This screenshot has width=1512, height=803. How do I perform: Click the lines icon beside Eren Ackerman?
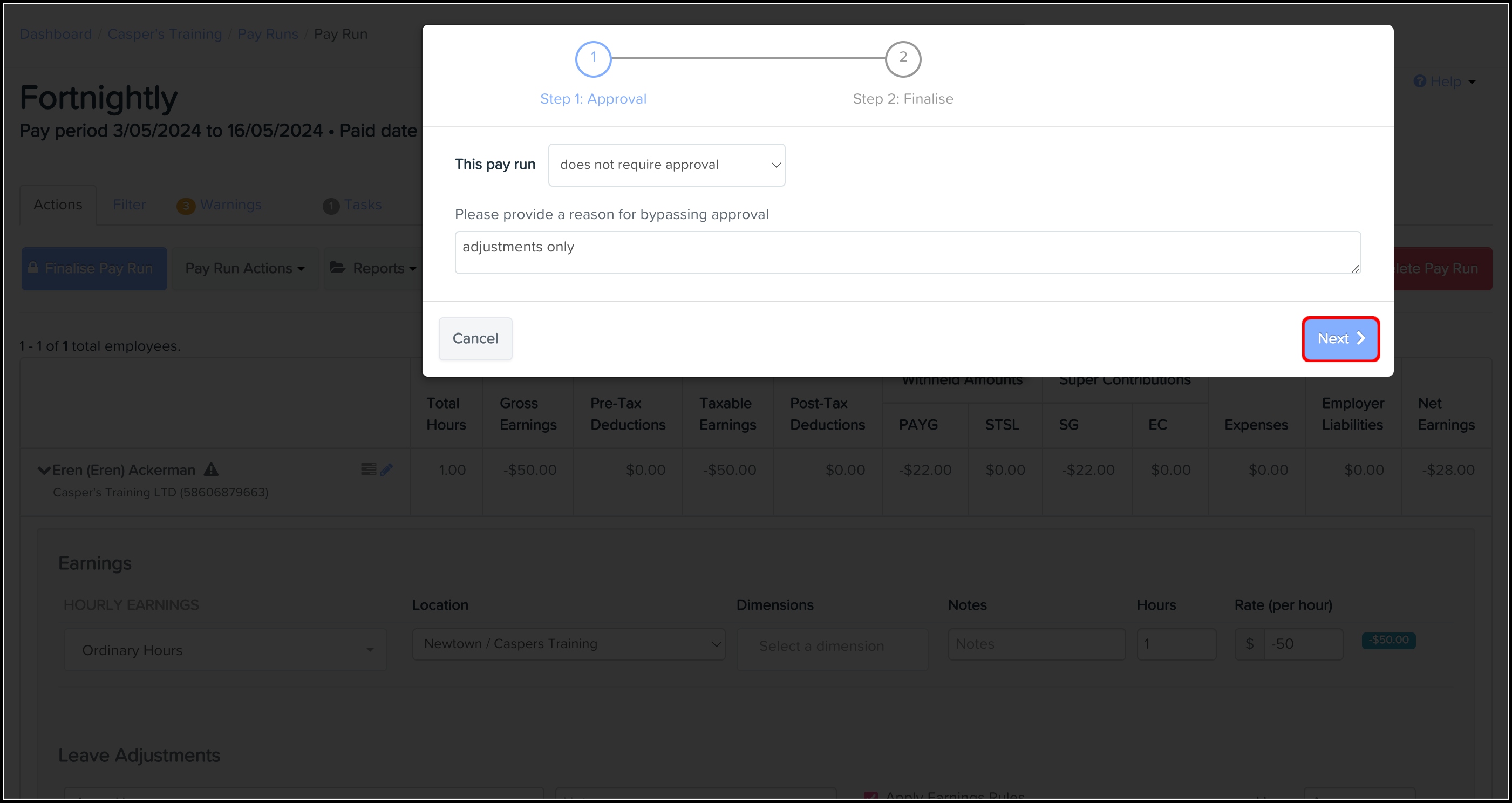368,468
